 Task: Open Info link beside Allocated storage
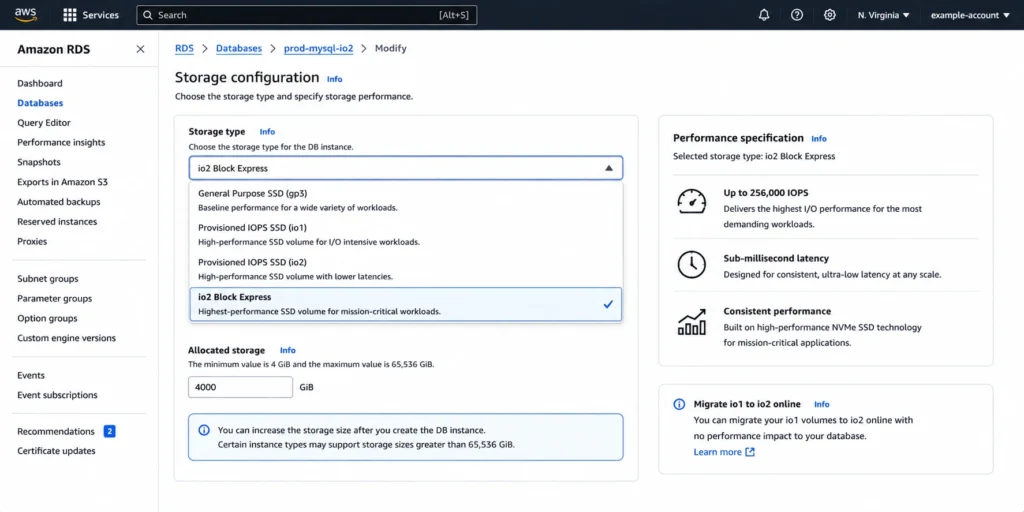(x=287, y=351)
